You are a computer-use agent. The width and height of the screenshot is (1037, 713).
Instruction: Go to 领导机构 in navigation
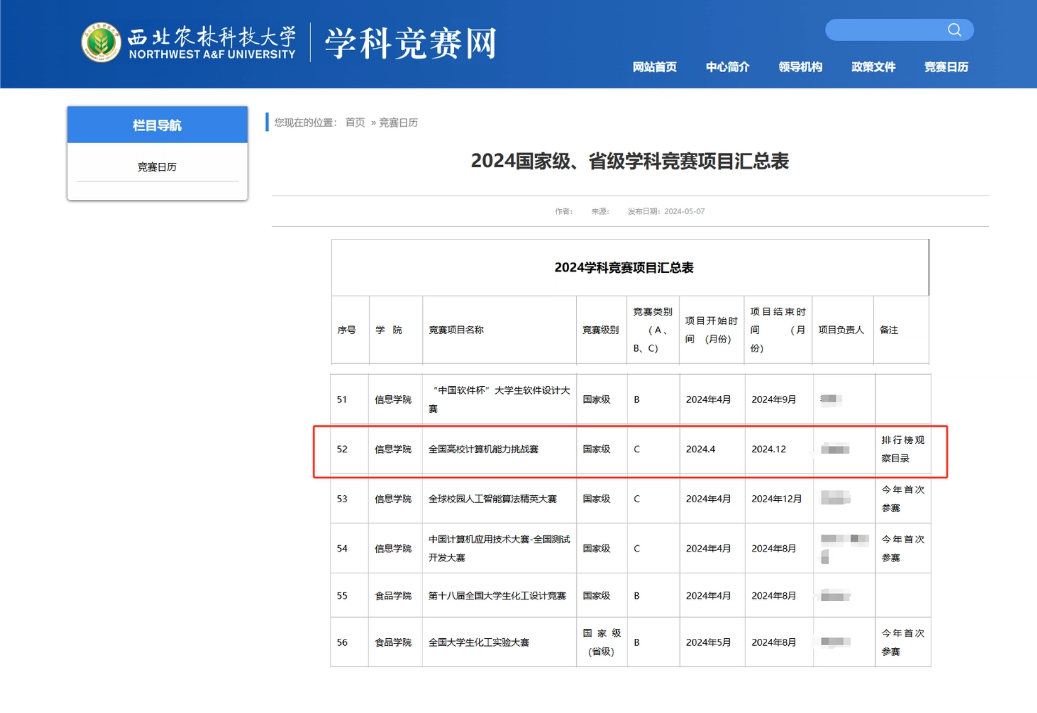[800, 67]
